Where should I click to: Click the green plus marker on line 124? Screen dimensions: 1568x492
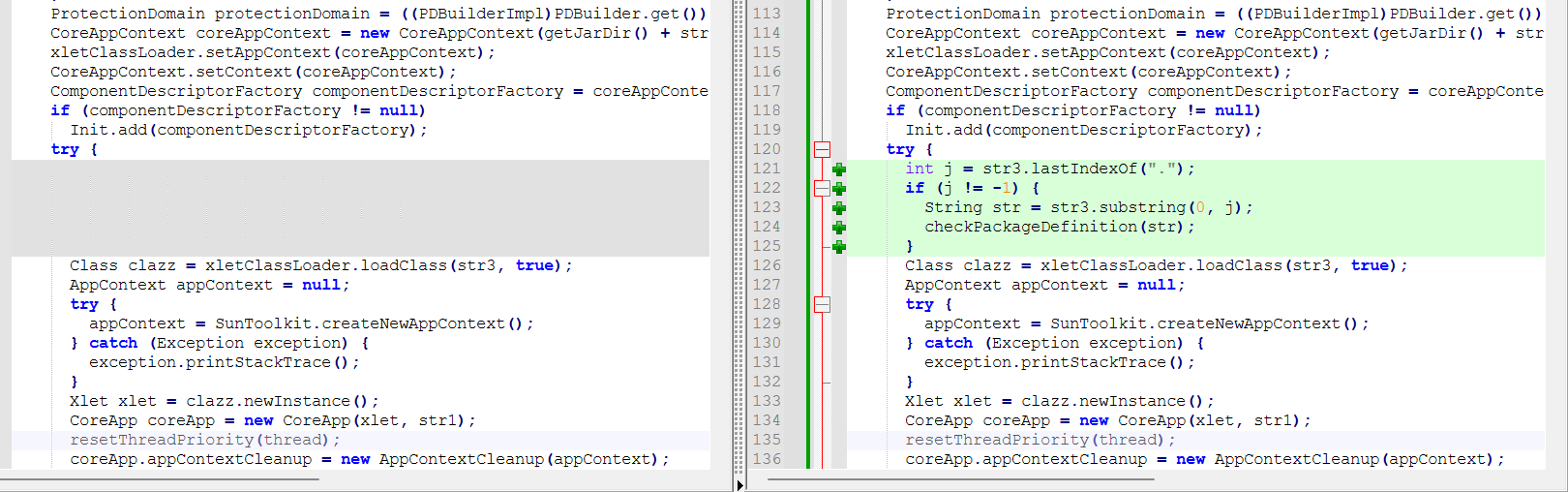839,228
